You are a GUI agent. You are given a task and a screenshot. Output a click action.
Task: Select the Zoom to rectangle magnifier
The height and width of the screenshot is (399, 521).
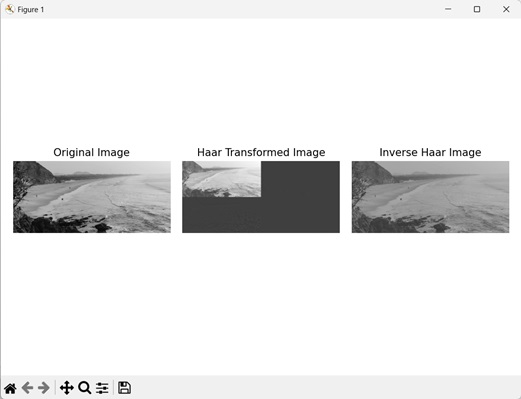click(85, 388)
